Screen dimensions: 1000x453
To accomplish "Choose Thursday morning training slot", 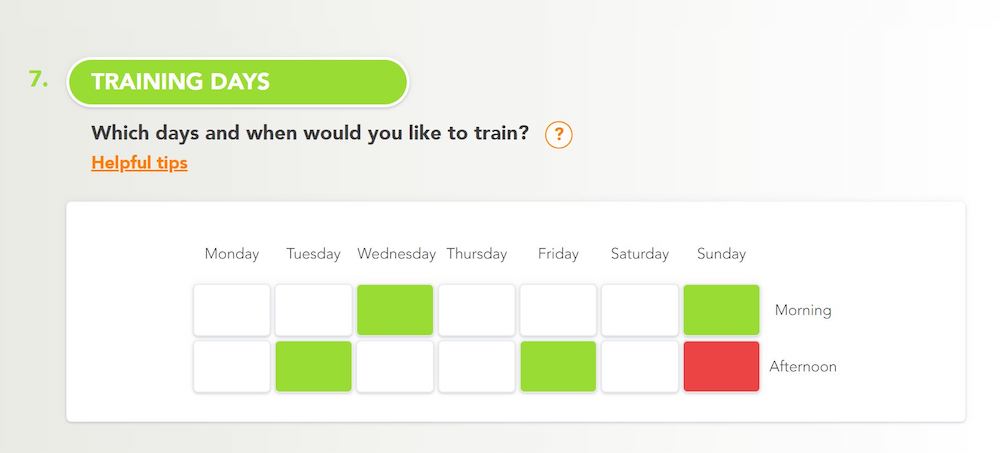I will tap(476, 310).
